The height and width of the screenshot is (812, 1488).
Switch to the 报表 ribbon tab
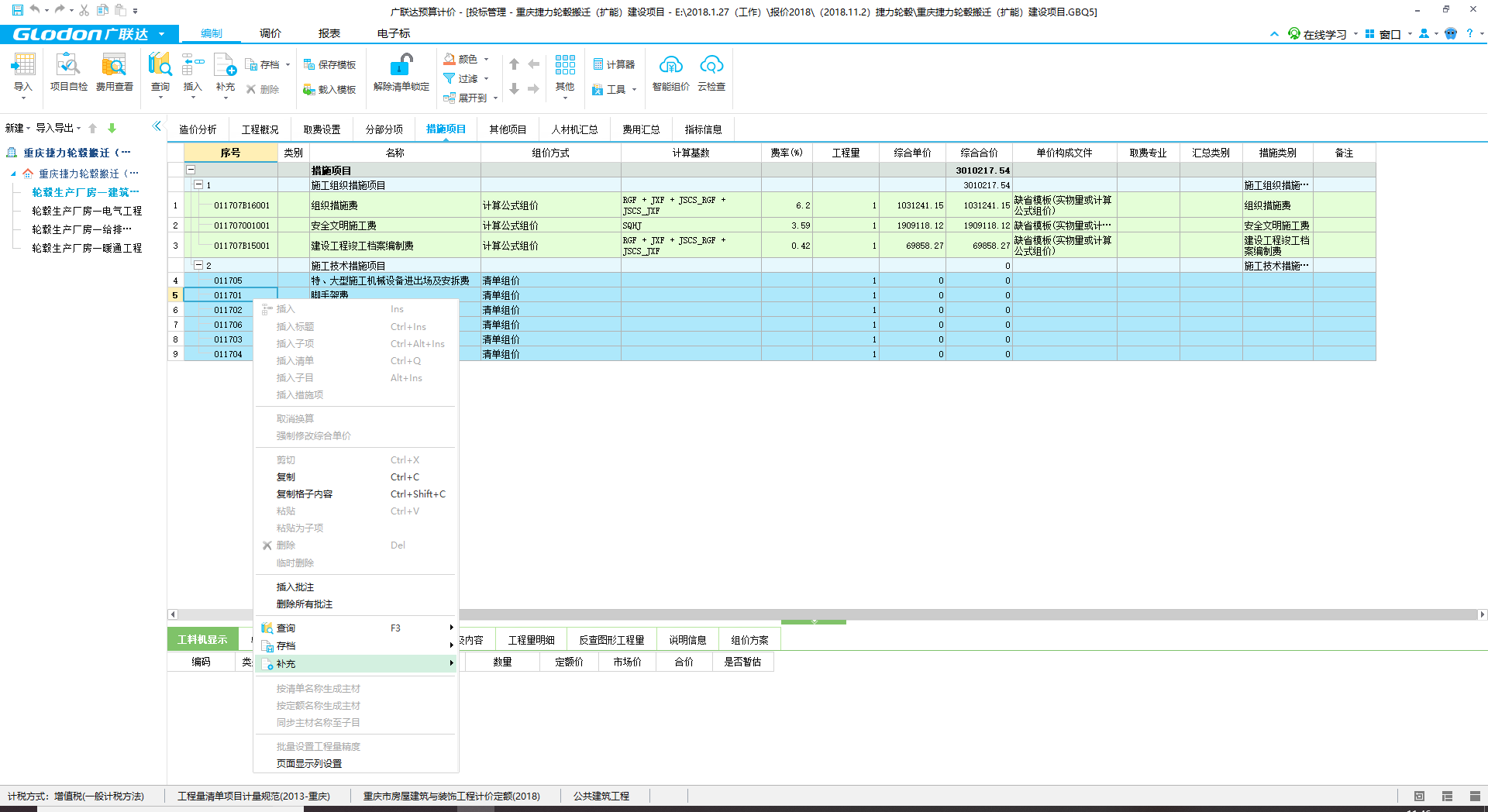click(x=329, y=33)
